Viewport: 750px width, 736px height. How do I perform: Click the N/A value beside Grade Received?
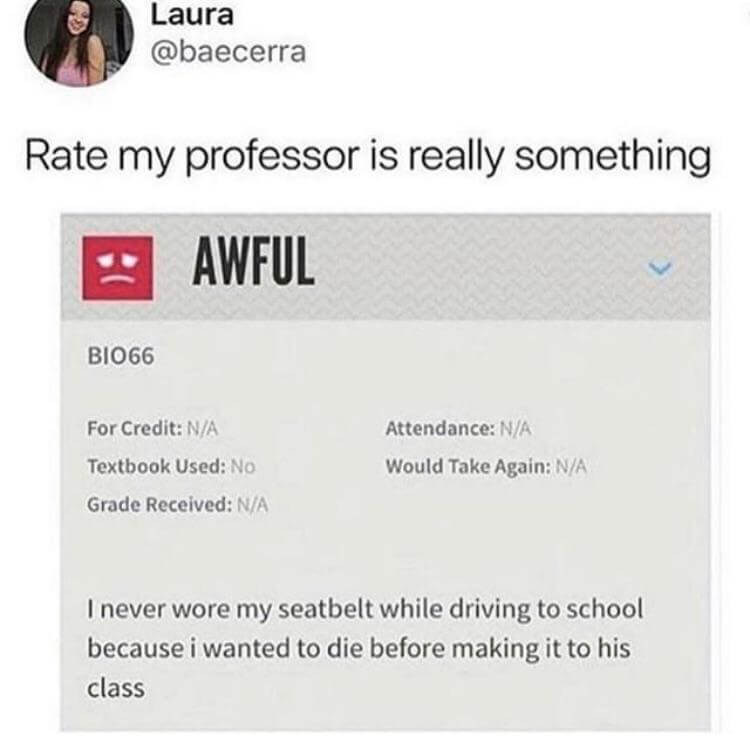[253, 505]
